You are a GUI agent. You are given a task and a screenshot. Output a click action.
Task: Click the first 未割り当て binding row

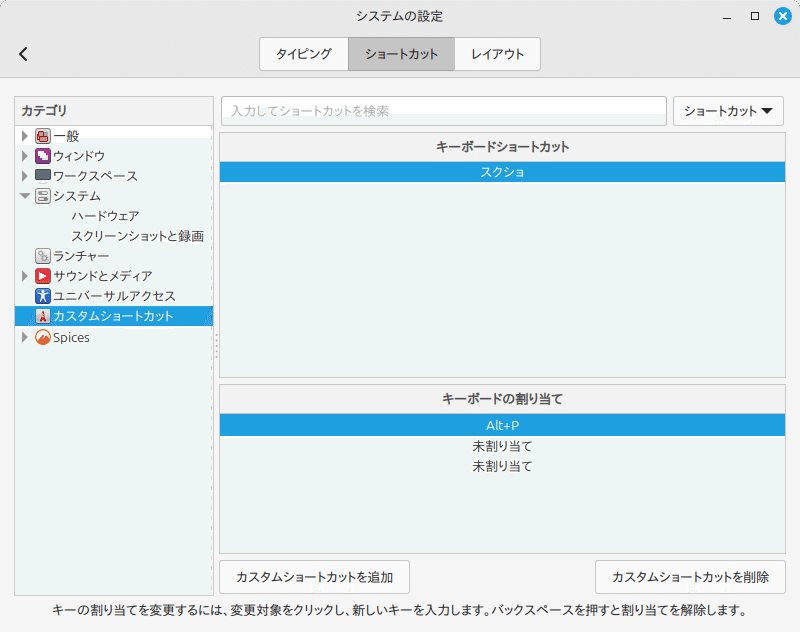click(502, 446)
